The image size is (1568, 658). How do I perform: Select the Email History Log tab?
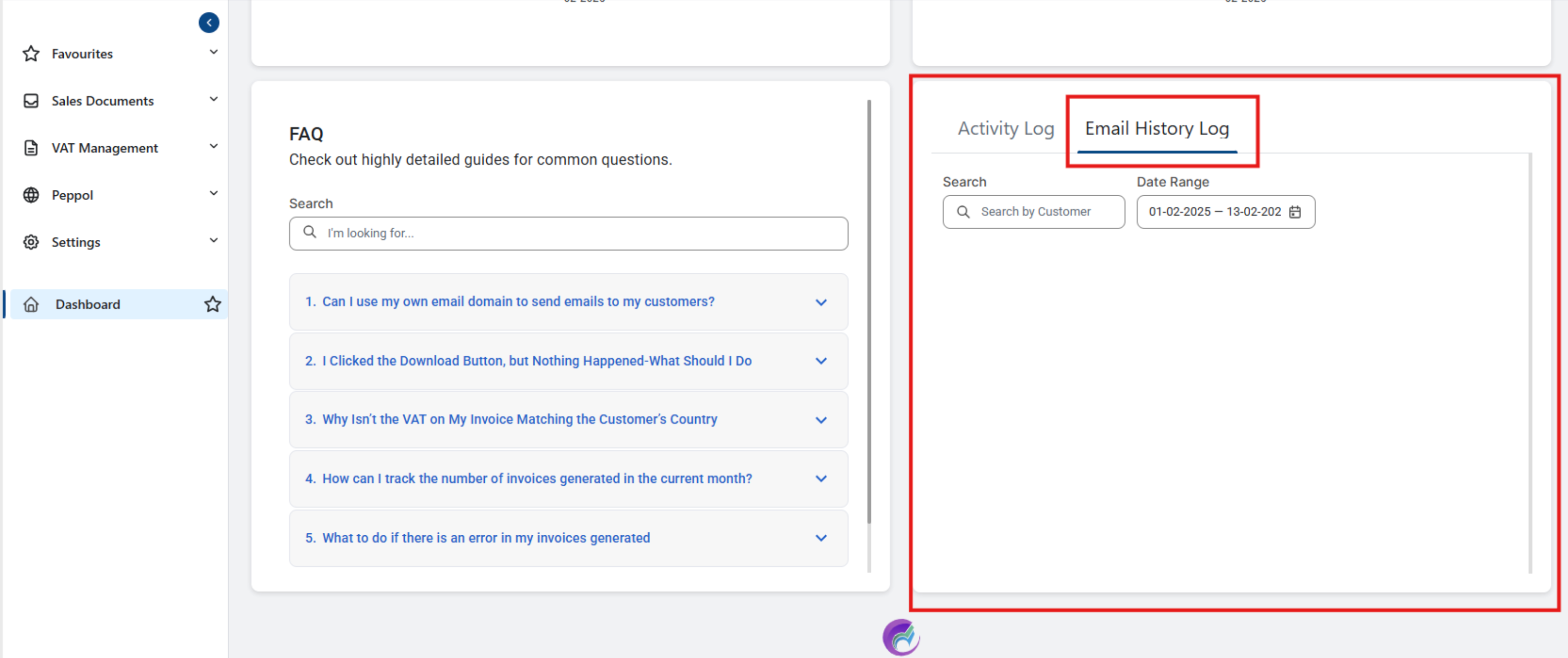point(1157,129)
